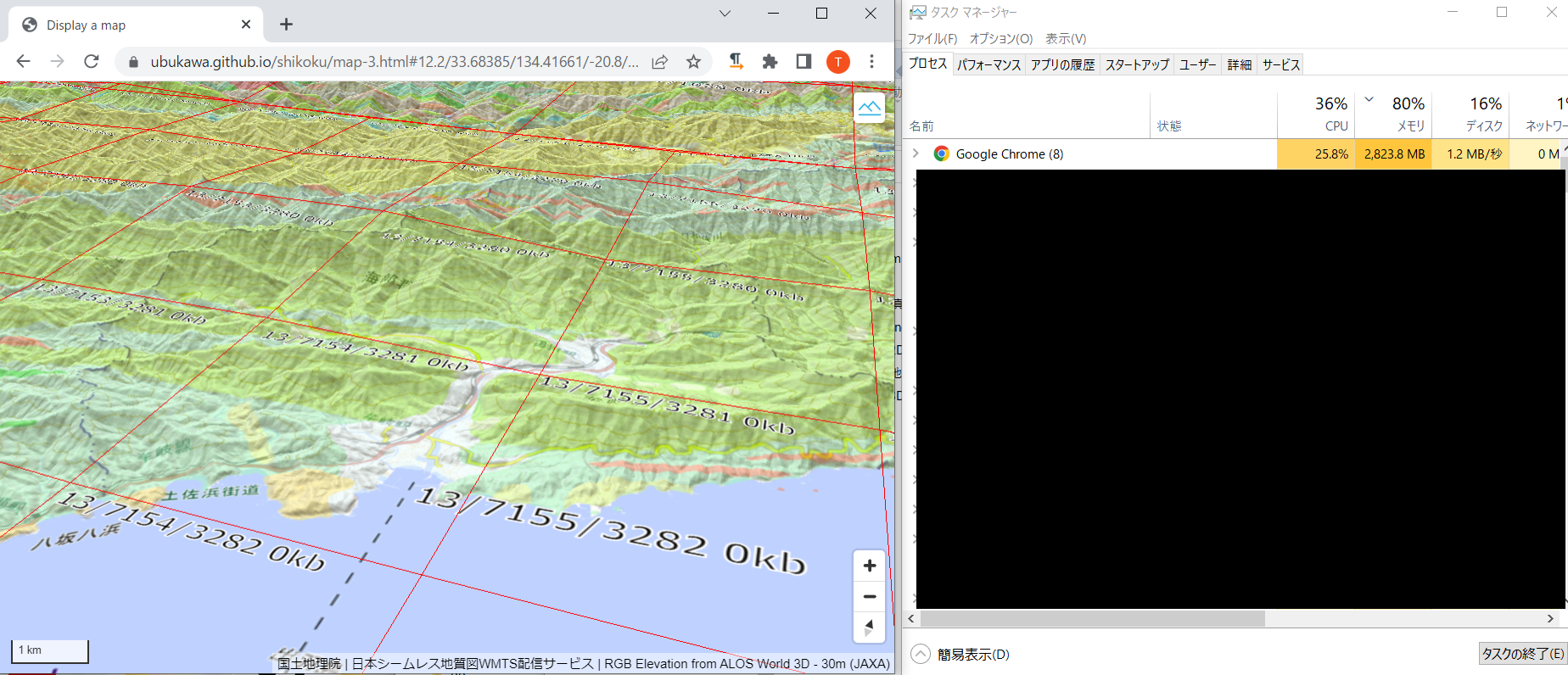
Task: Sort by the ディスク column header
Action: (x=1470, y=115)
